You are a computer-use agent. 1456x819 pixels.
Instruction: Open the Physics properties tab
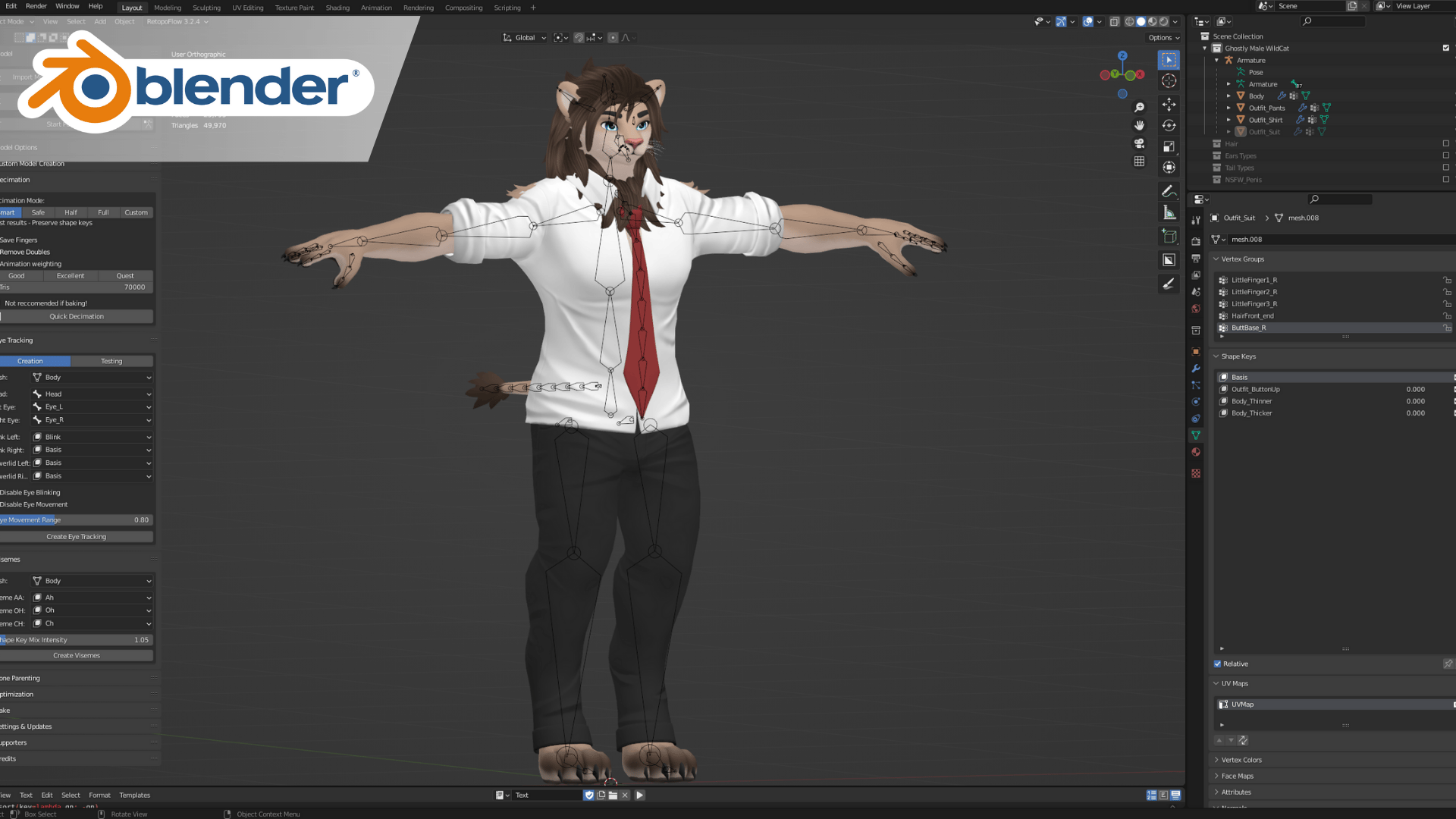tap(1196, 402)
